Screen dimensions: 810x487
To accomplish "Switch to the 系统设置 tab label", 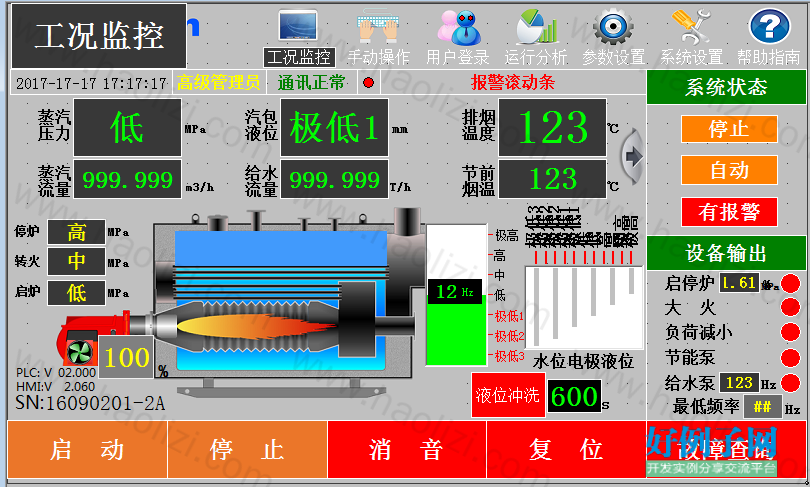I will (x=691, y=57).
